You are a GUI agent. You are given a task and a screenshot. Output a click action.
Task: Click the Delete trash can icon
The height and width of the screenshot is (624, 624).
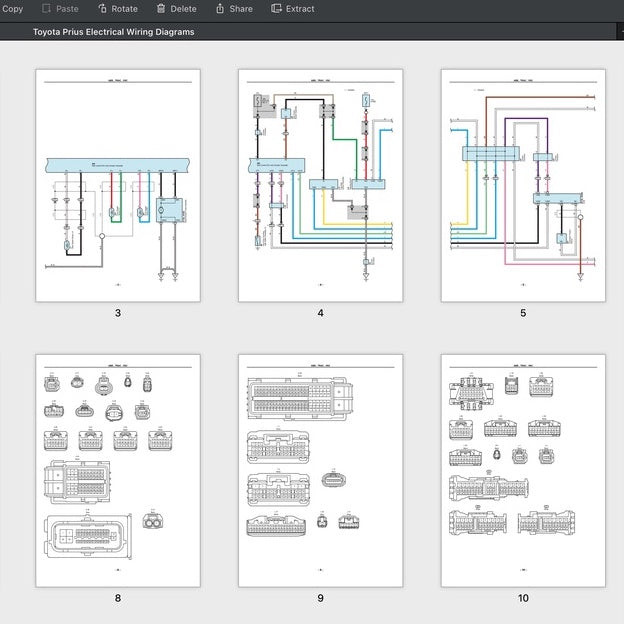[162, 9]
